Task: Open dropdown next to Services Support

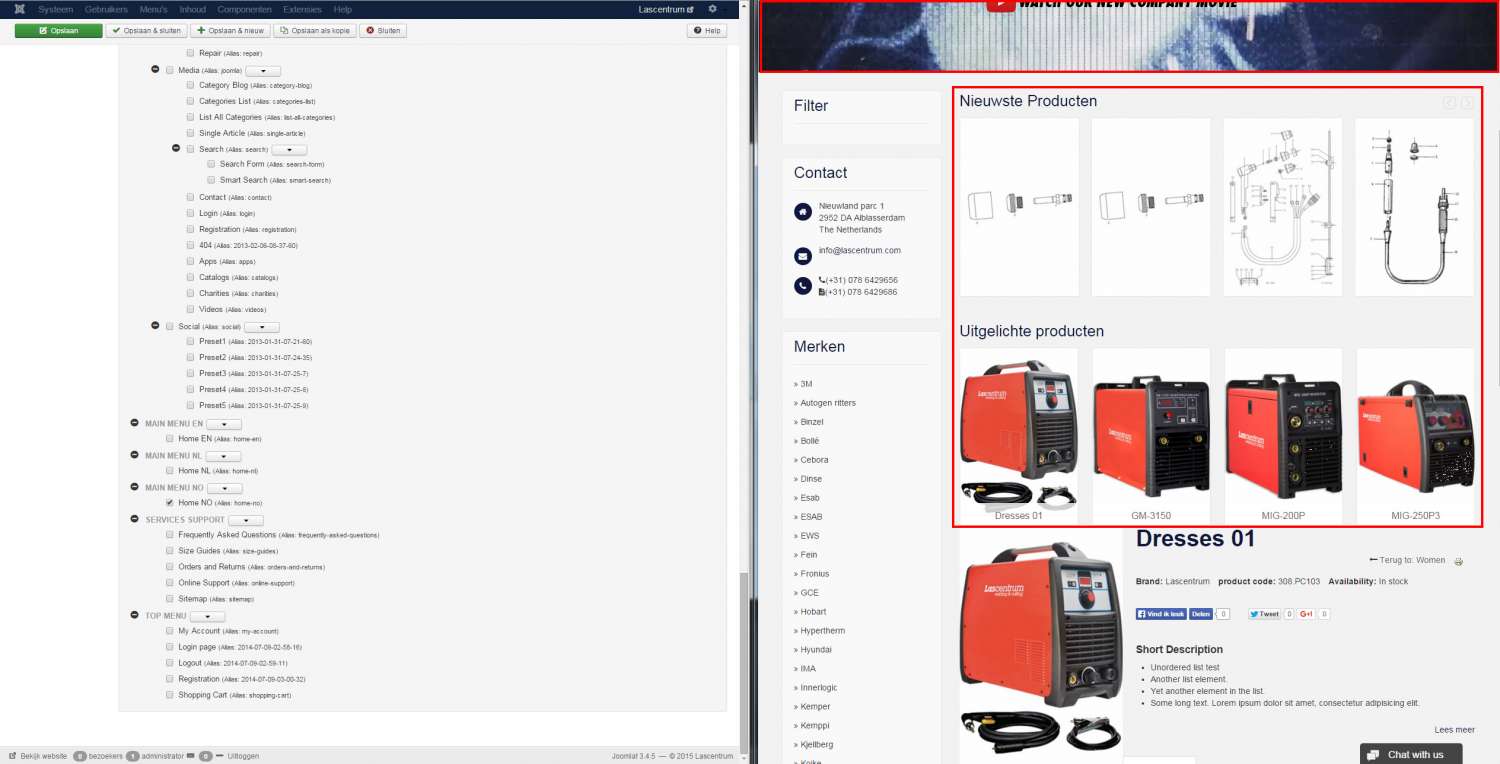Action: (245, 520)
